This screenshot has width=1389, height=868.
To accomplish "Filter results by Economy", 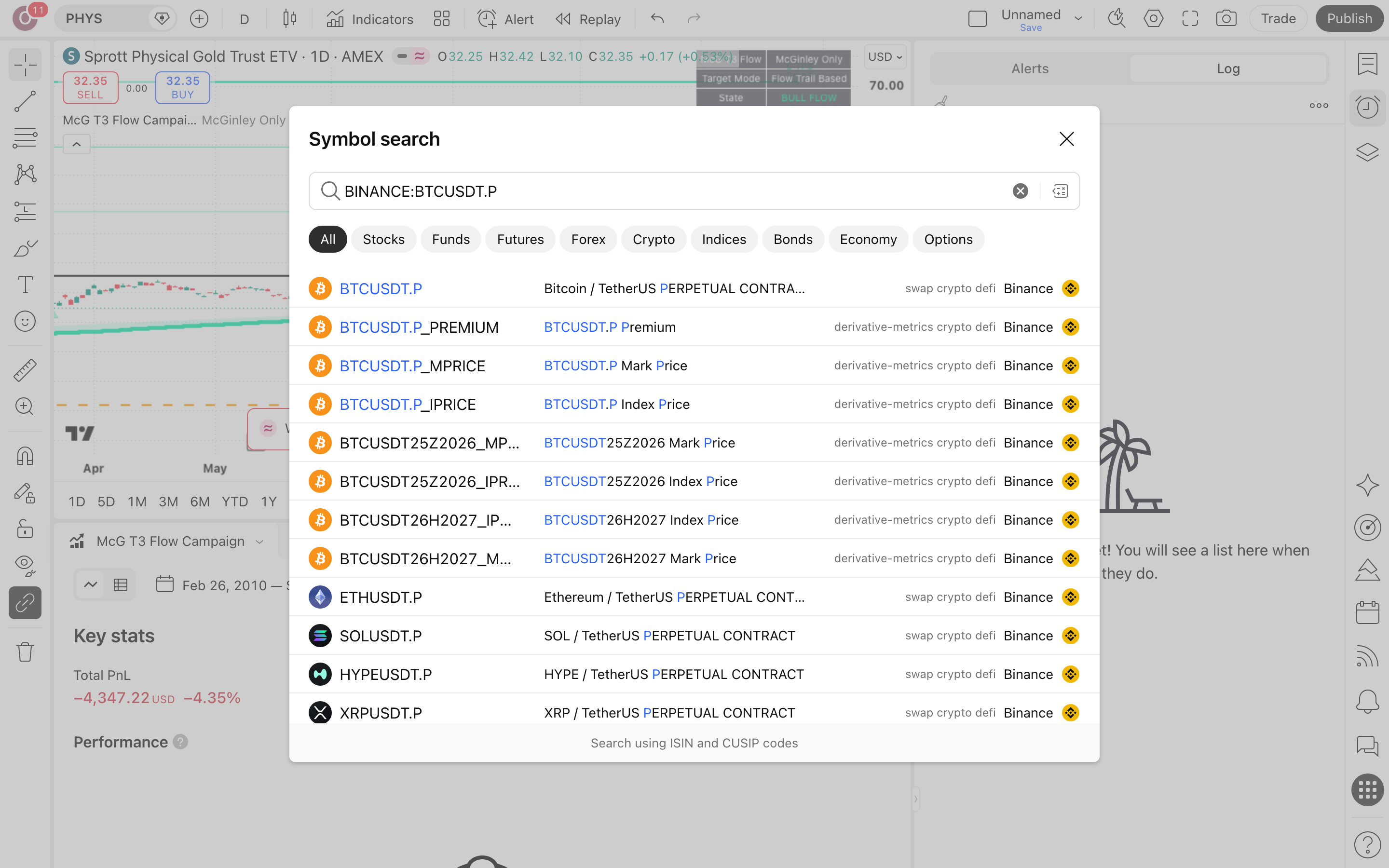I will coord(868,239).
